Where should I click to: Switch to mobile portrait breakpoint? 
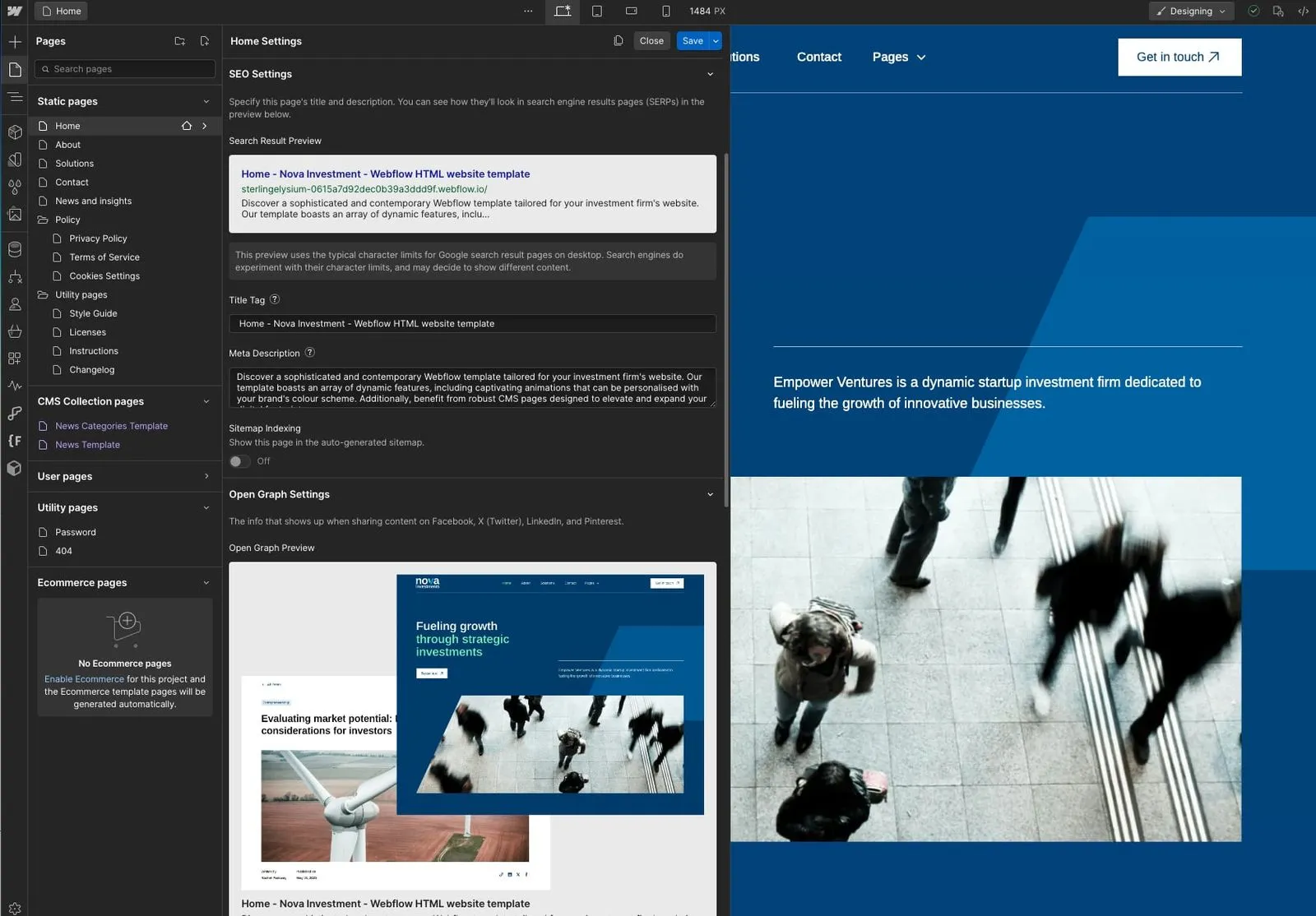(665, 12)
